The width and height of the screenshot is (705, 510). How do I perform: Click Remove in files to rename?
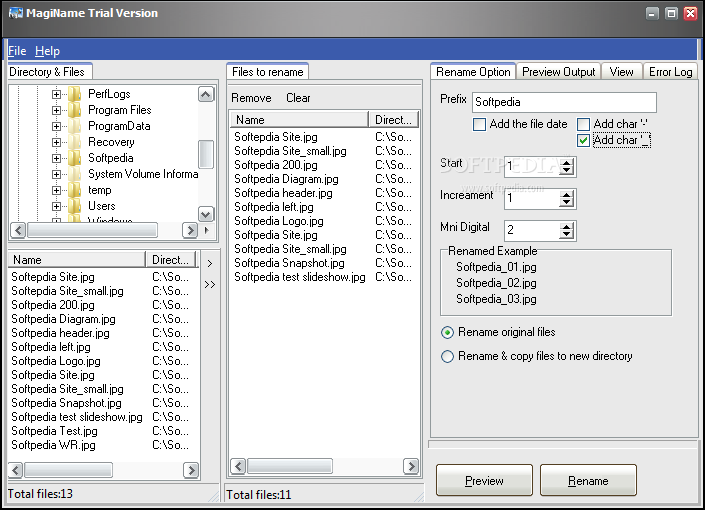251,98
